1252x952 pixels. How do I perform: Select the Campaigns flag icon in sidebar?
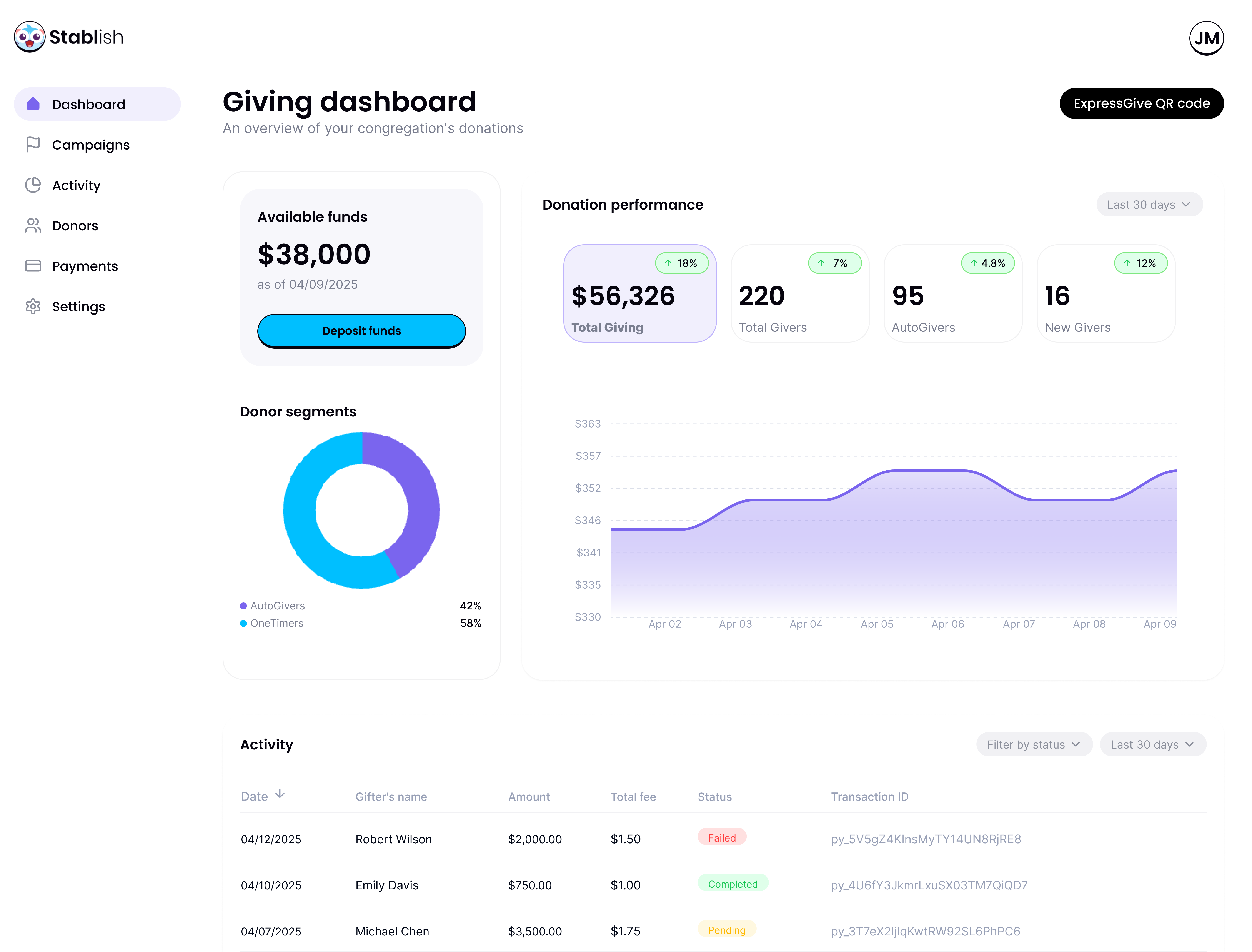click(33, 145)
